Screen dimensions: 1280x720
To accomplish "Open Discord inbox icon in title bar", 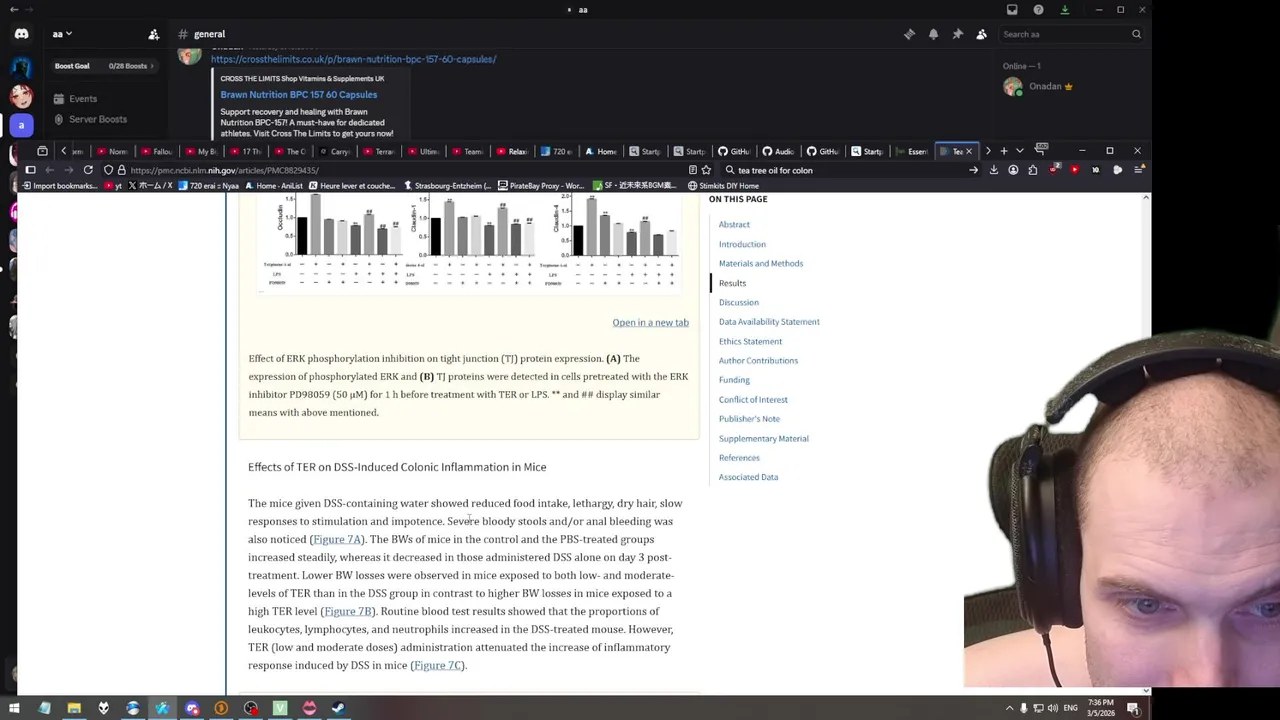I will pos(1012,10).
